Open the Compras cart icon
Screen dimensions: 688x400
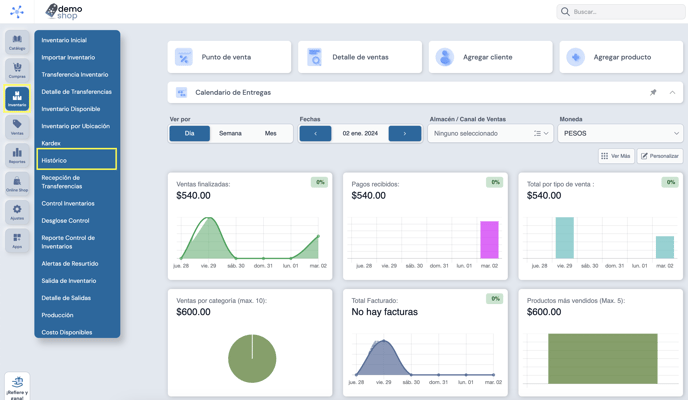click(x=17, y=70)
